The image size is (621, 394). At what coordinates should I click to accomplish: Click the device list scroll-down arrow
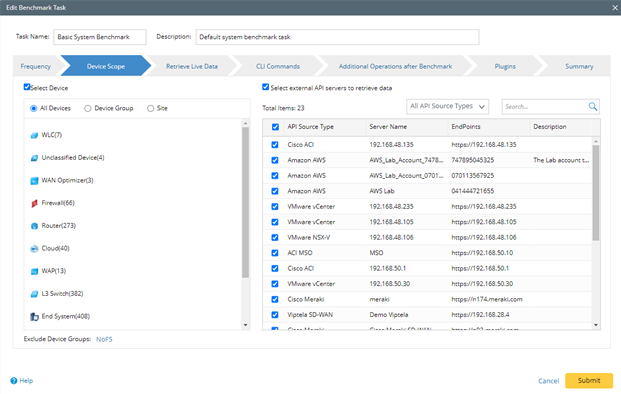[246, 325]
